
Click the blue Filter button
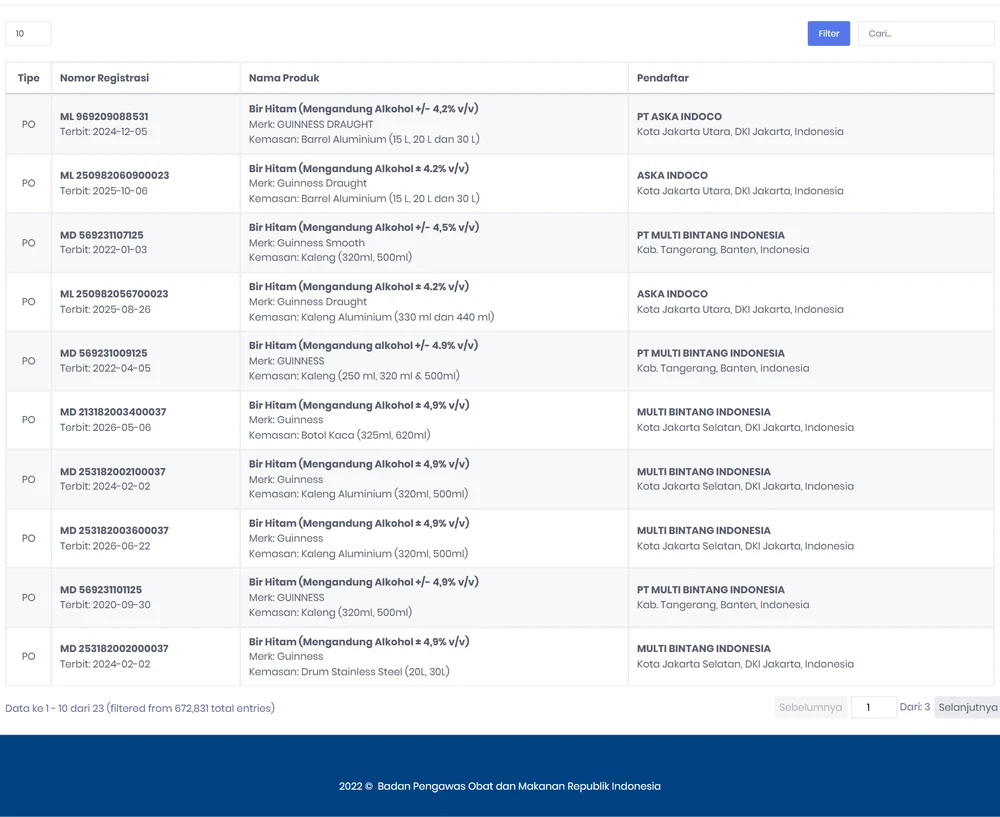click(x=828, y=34)
